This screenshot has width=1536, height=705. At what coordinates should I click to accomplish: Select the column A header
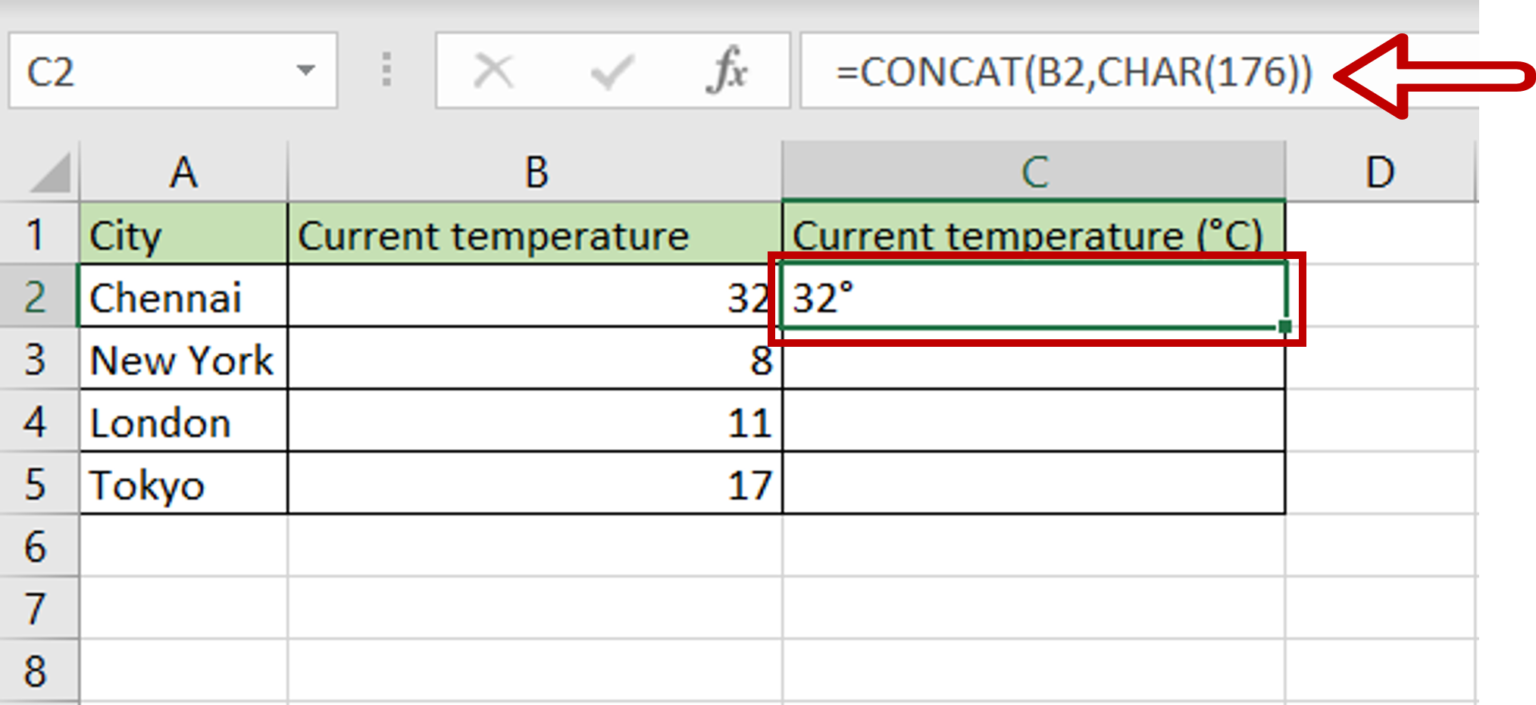tap(184, 172)
